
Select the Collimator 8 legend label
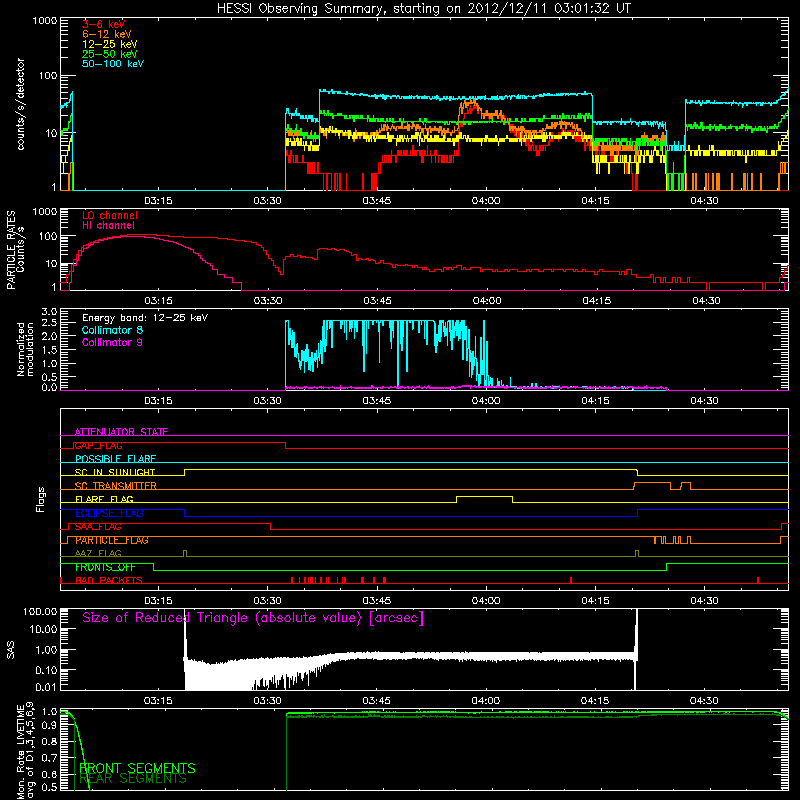tap(112, 330)
